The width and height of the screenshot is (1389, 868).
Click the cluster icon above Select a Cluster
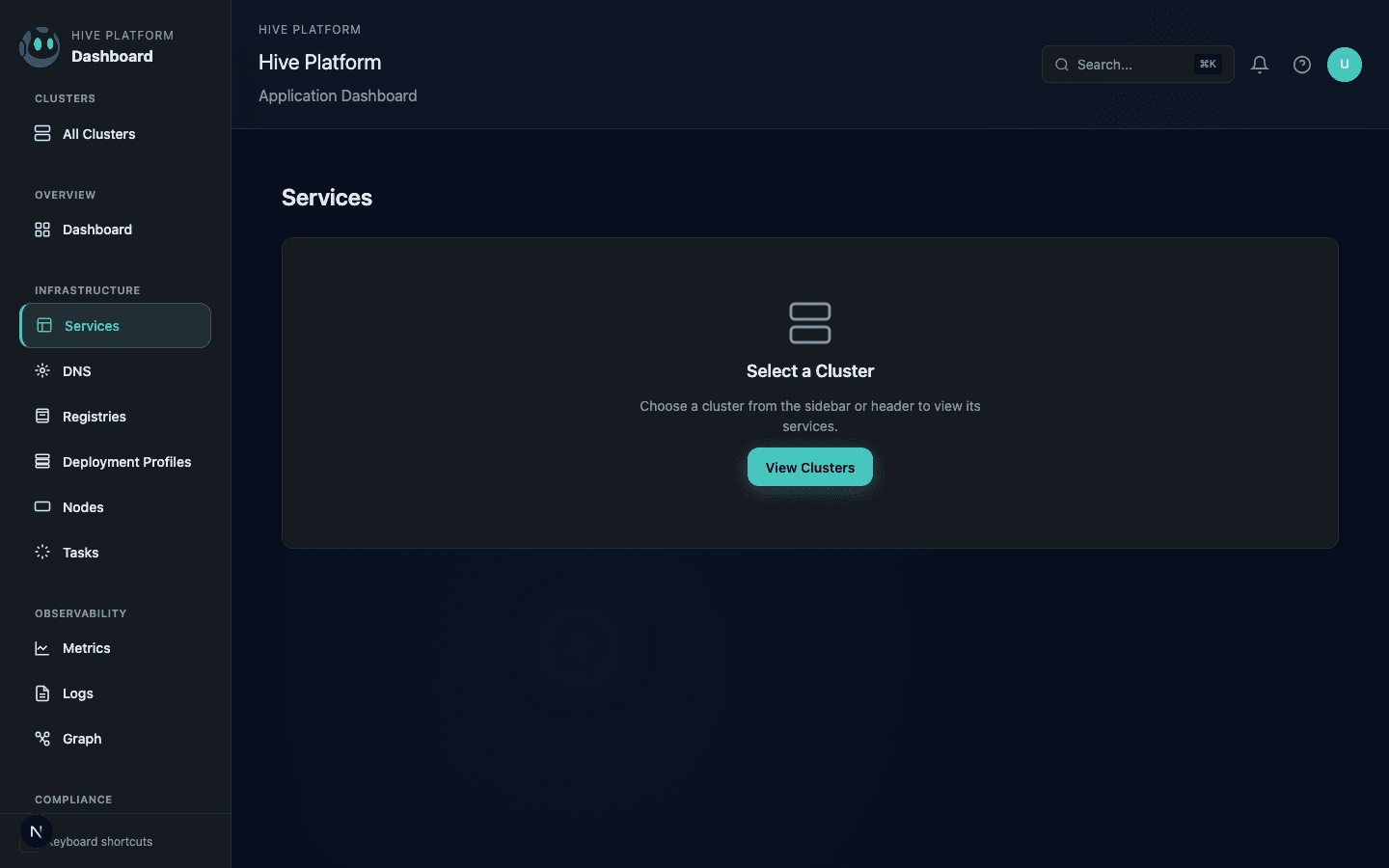pos(810,323)
